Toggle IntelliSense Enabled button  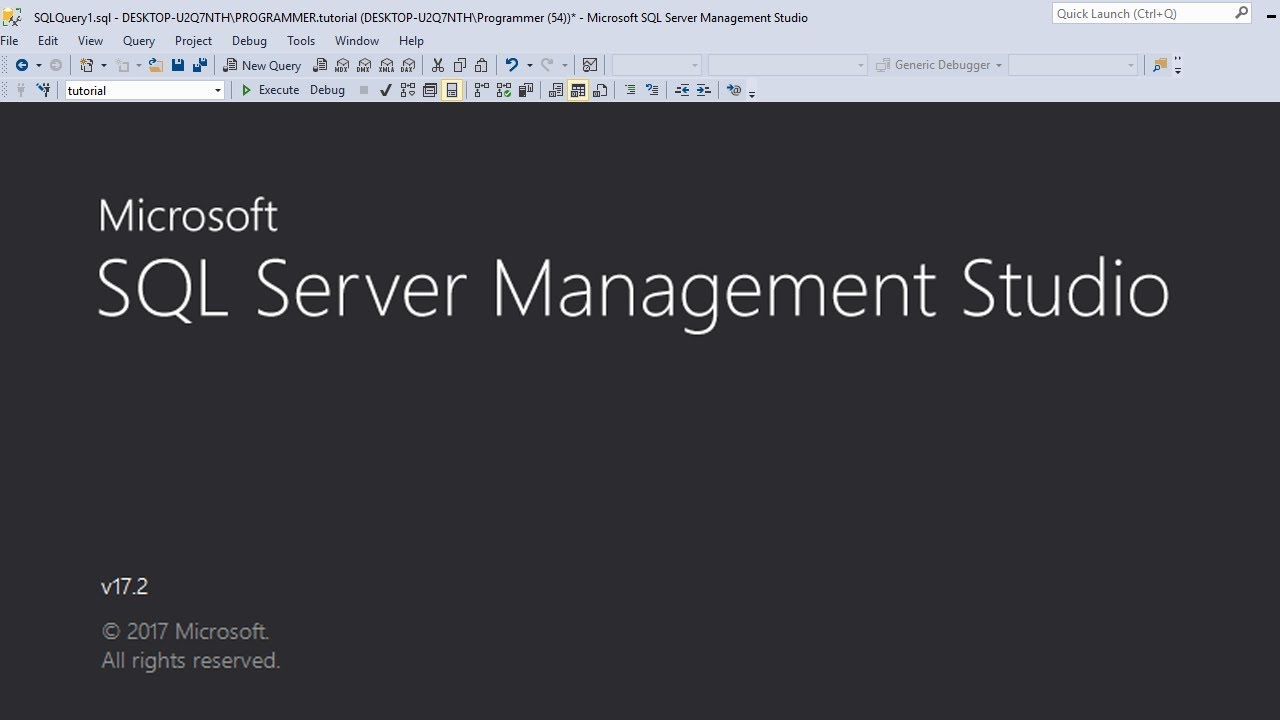coord(452,90)
